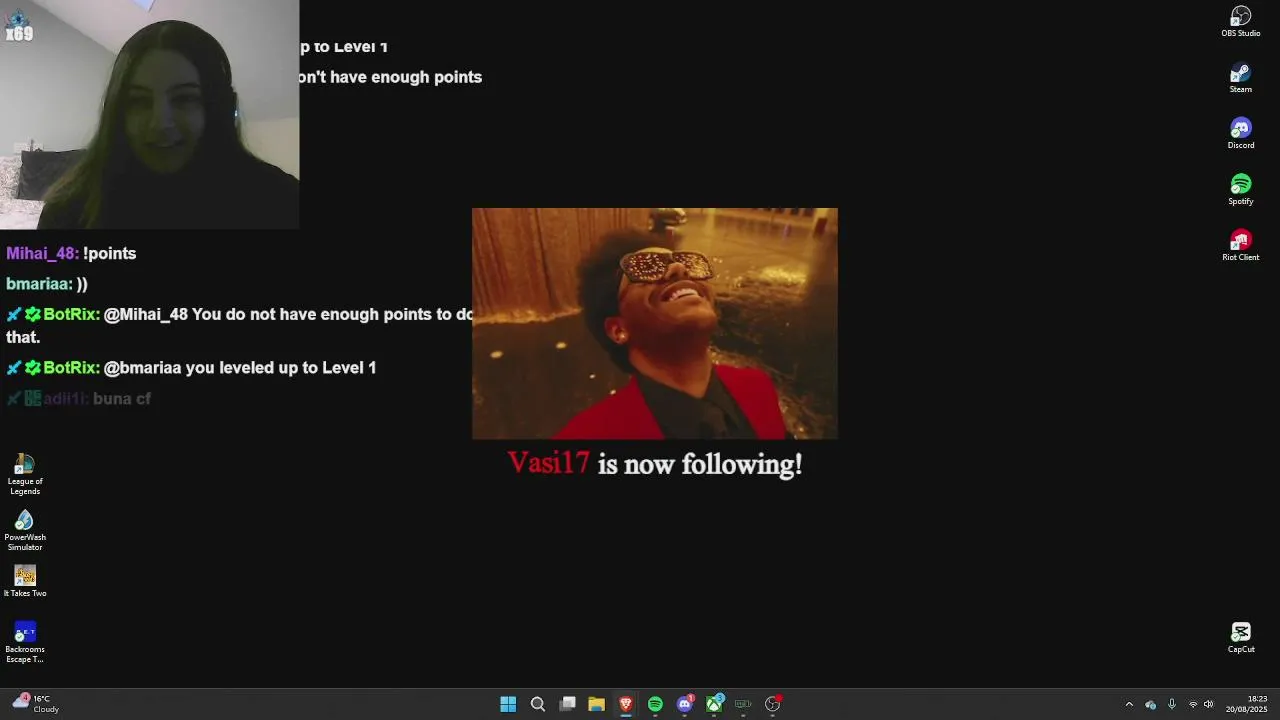
Task: Click the Weeknd follow alert image
Action: [x=655, y=323]
